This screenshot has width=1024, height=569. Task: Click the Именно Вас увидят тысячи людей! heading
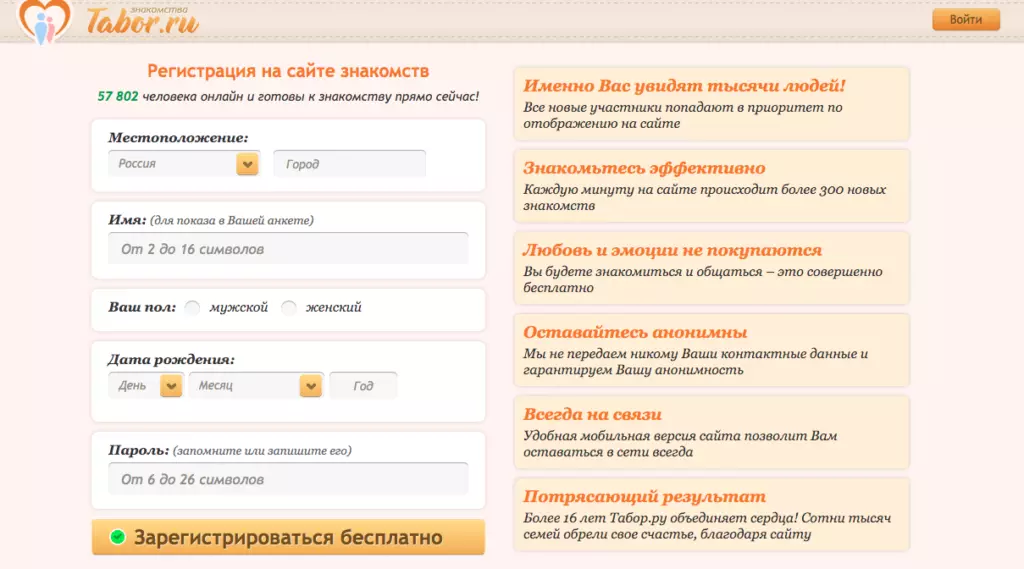[x=684, y=86]
